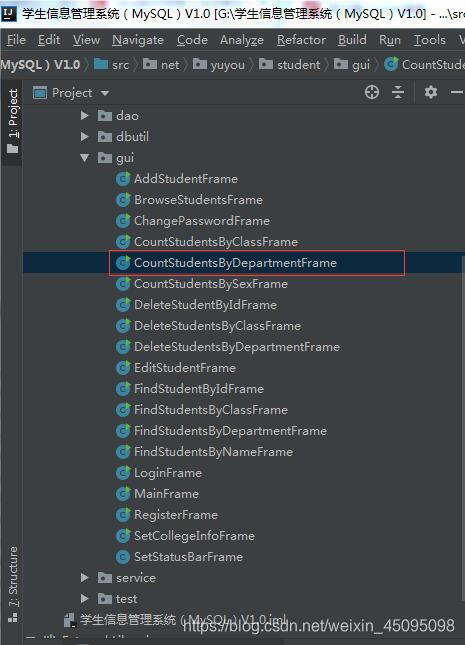
Task: Open the Run menu
Action: (x=390, y=40)
